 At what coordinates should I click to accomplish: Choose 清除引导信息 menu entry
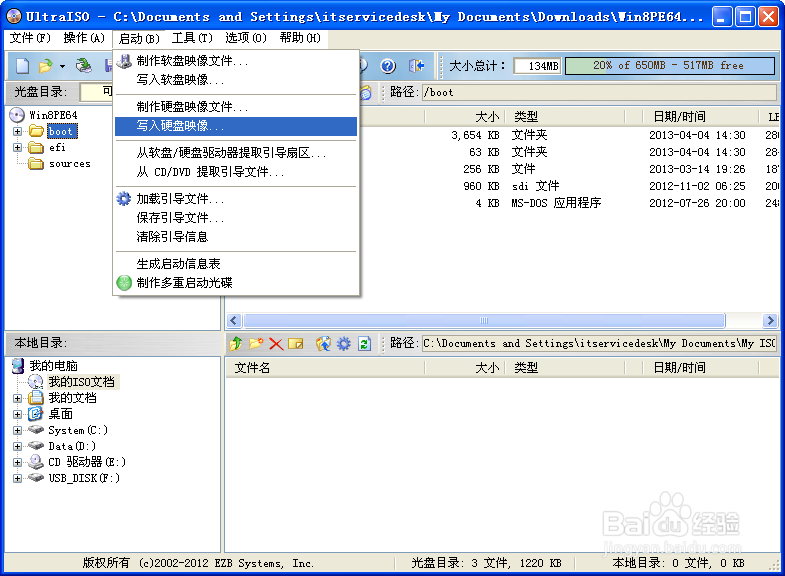(236, 237)
